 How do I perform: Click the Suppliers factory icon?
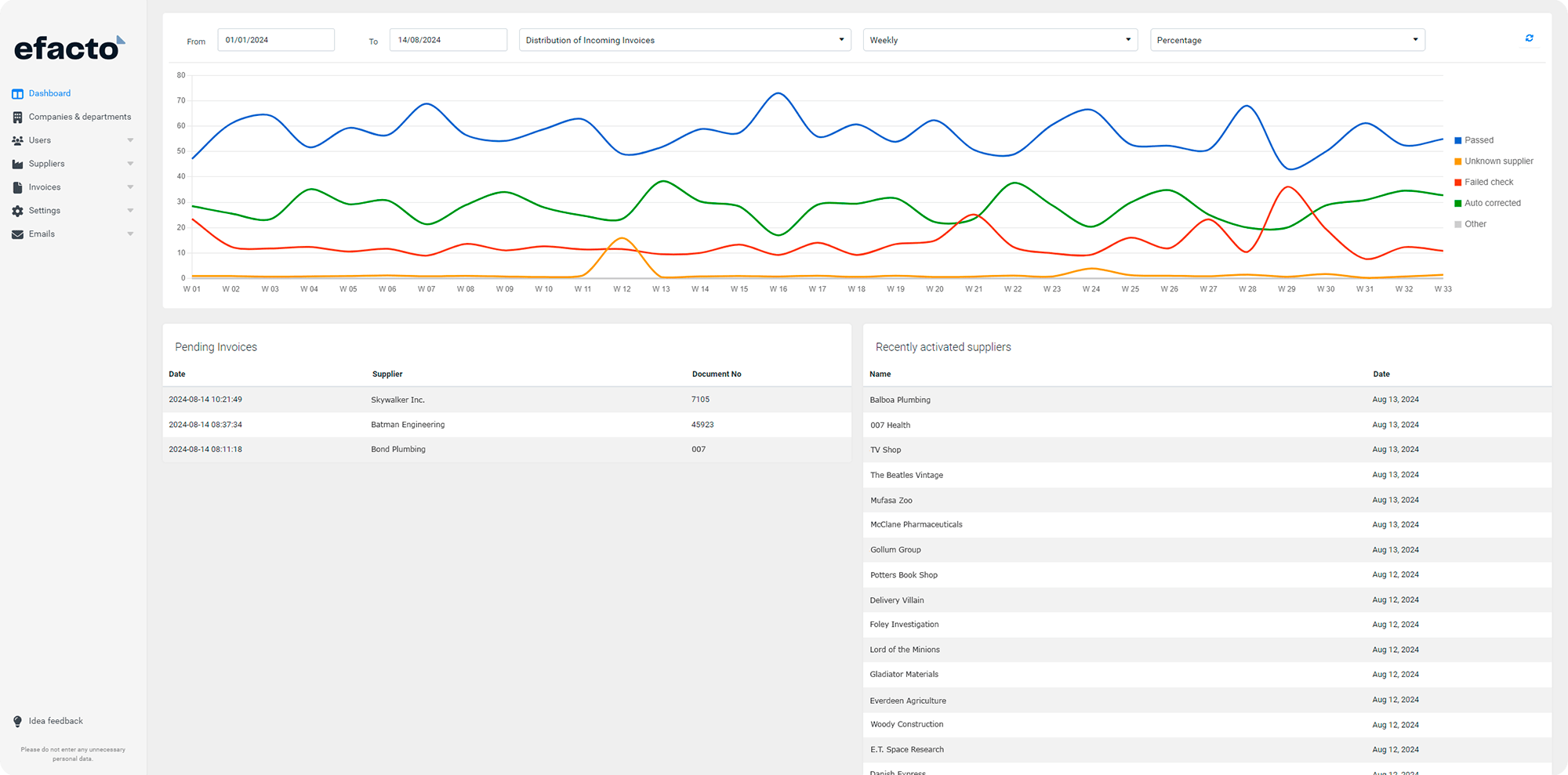point(17,165)
